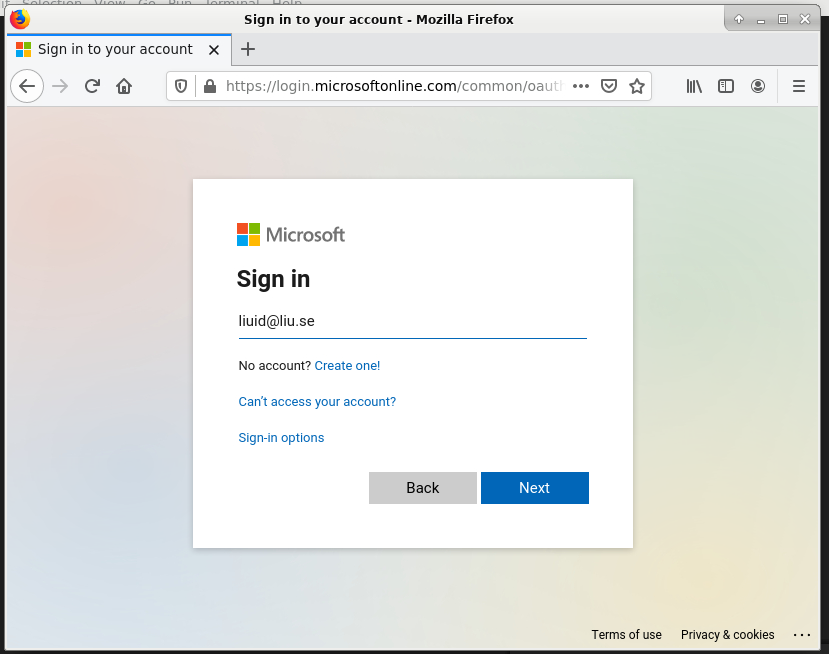Image resolution: width=829 pixels, height=654 pixels.
Task: Open Help menu in background window
Action: pyautogui.click(x=287, y=3)
